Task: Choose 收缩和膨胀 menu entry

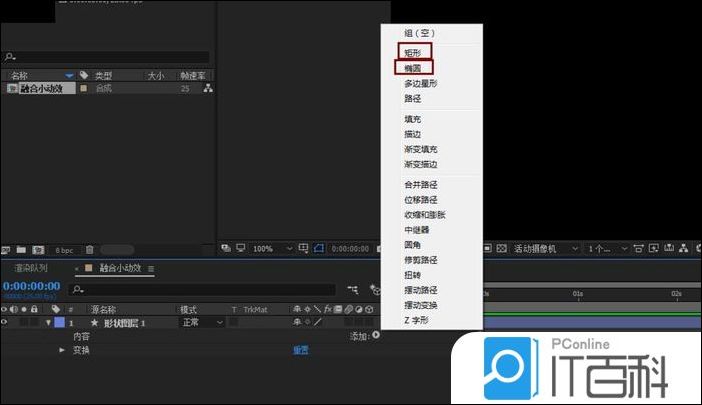Action: tap(425, 215)
